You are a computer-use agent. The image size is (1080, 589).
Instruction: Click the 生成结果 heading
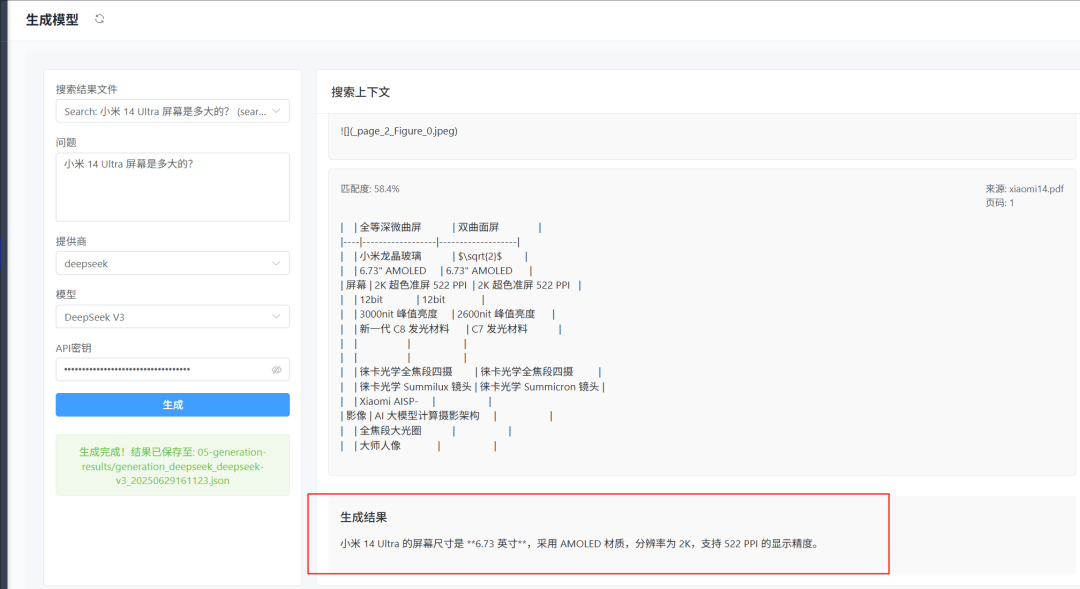click(364, 517)
